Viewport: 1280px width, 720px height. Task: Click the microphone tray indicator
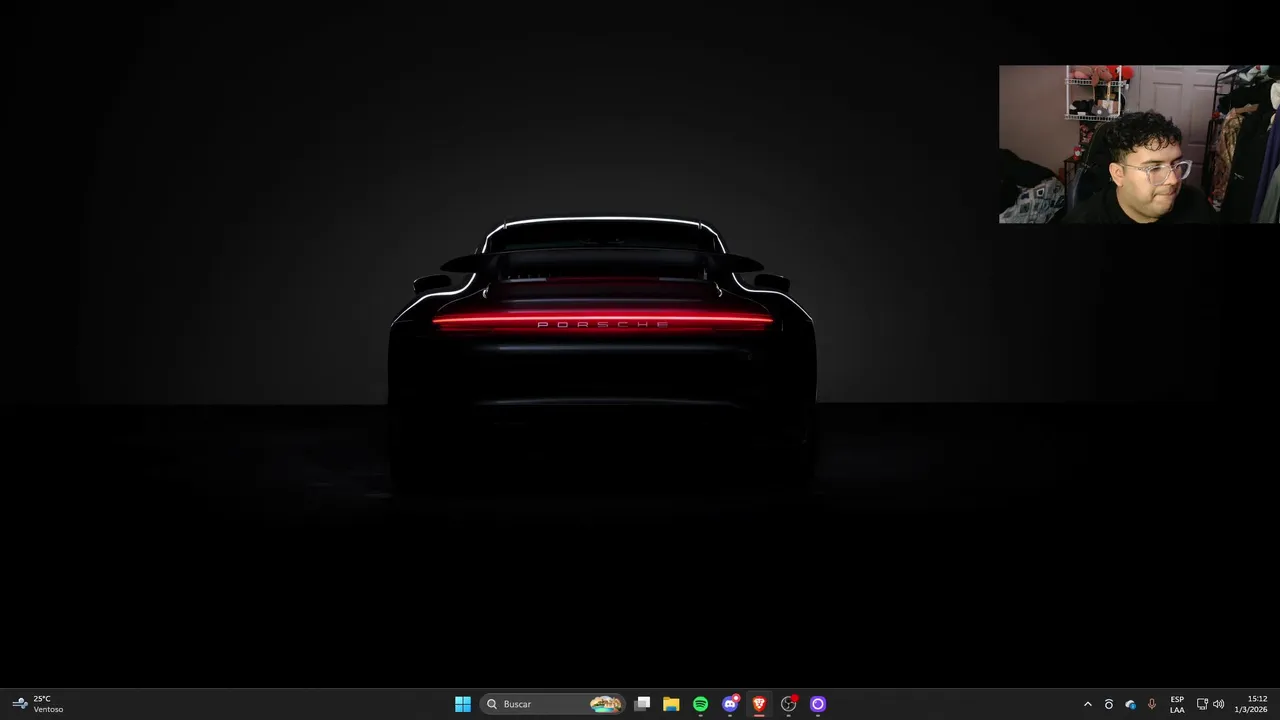point(1152,704)
